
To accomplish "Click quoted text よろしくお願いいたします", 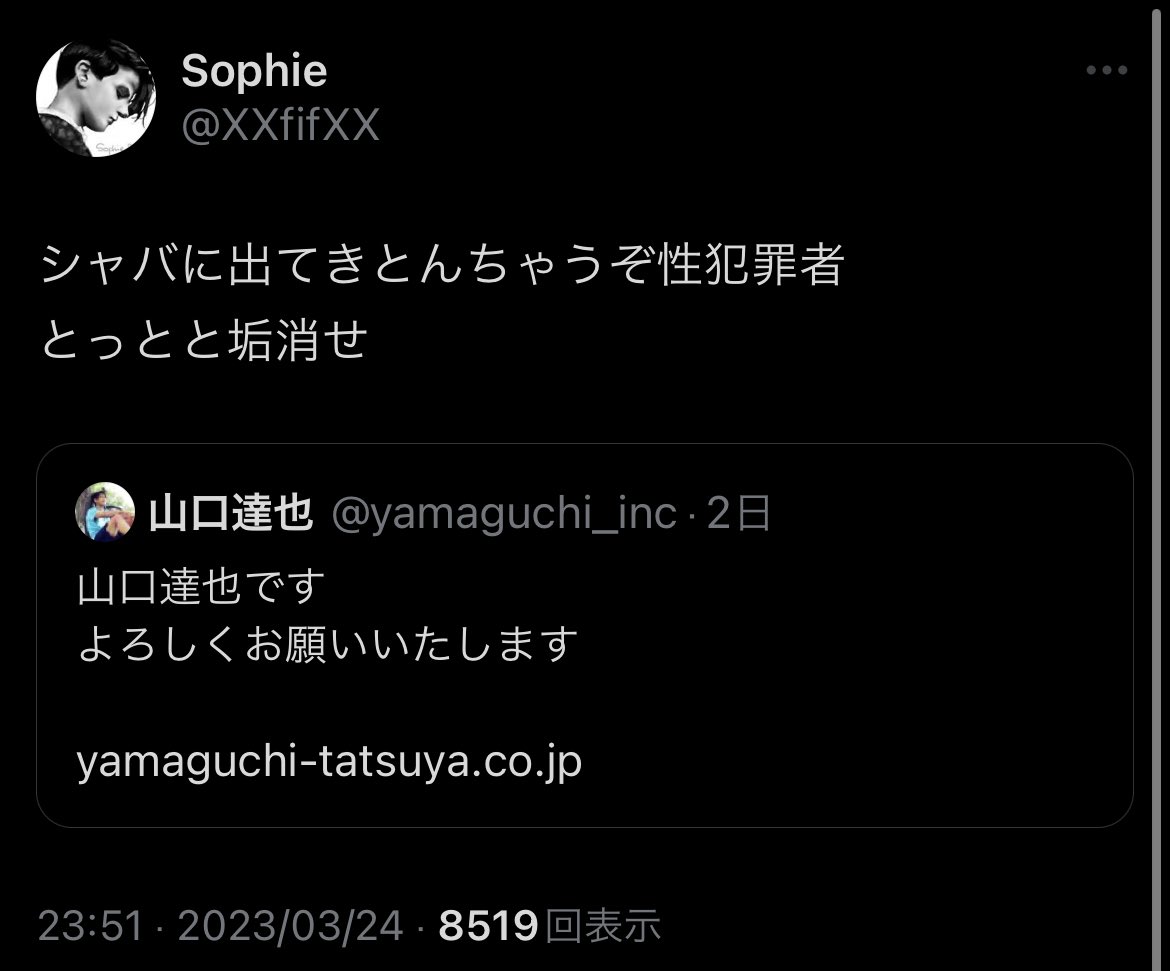I will coord(328,645).
